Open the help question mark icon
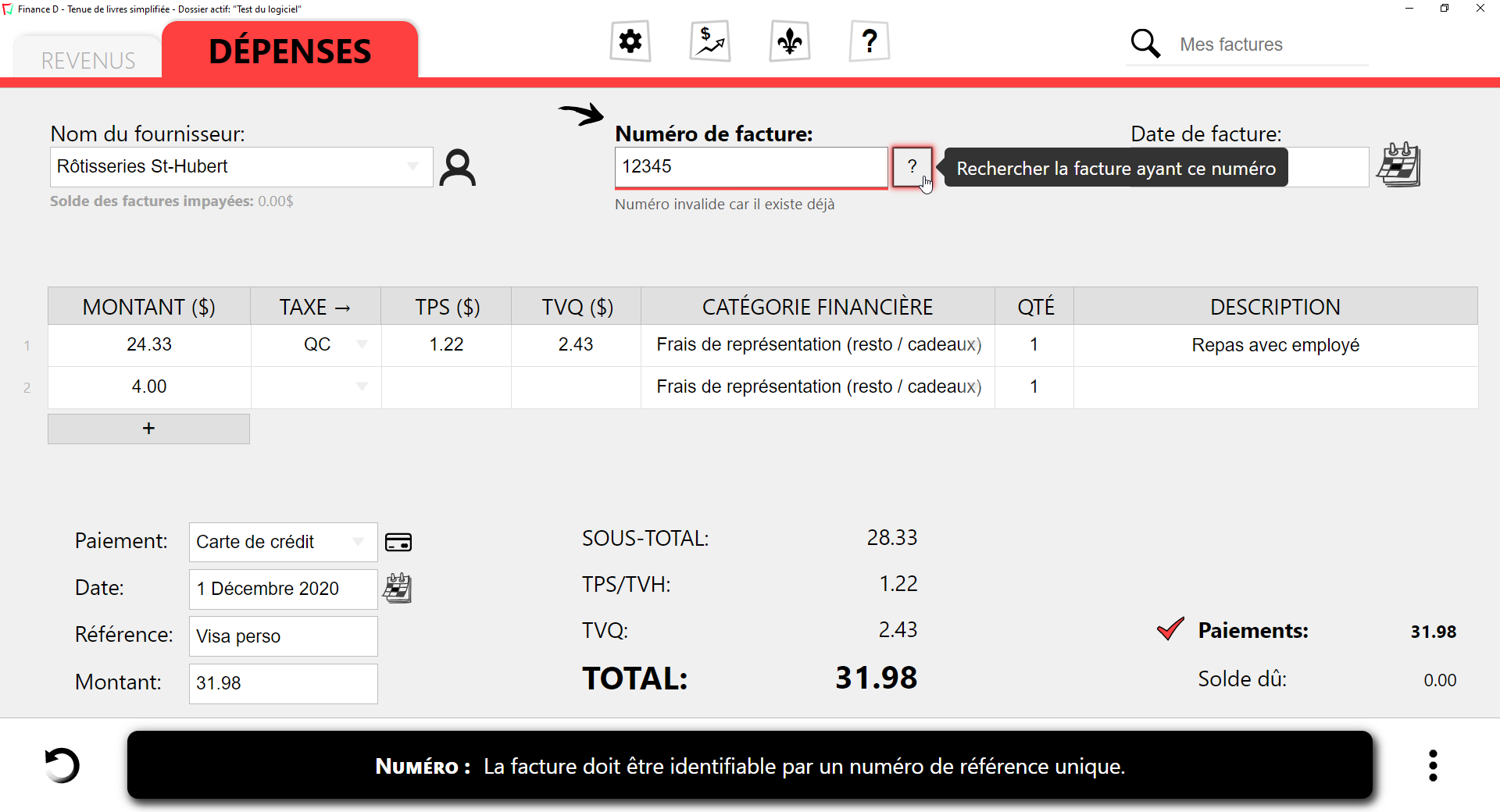The width and height of the screenshot is (1500, 812). (869, 41)
